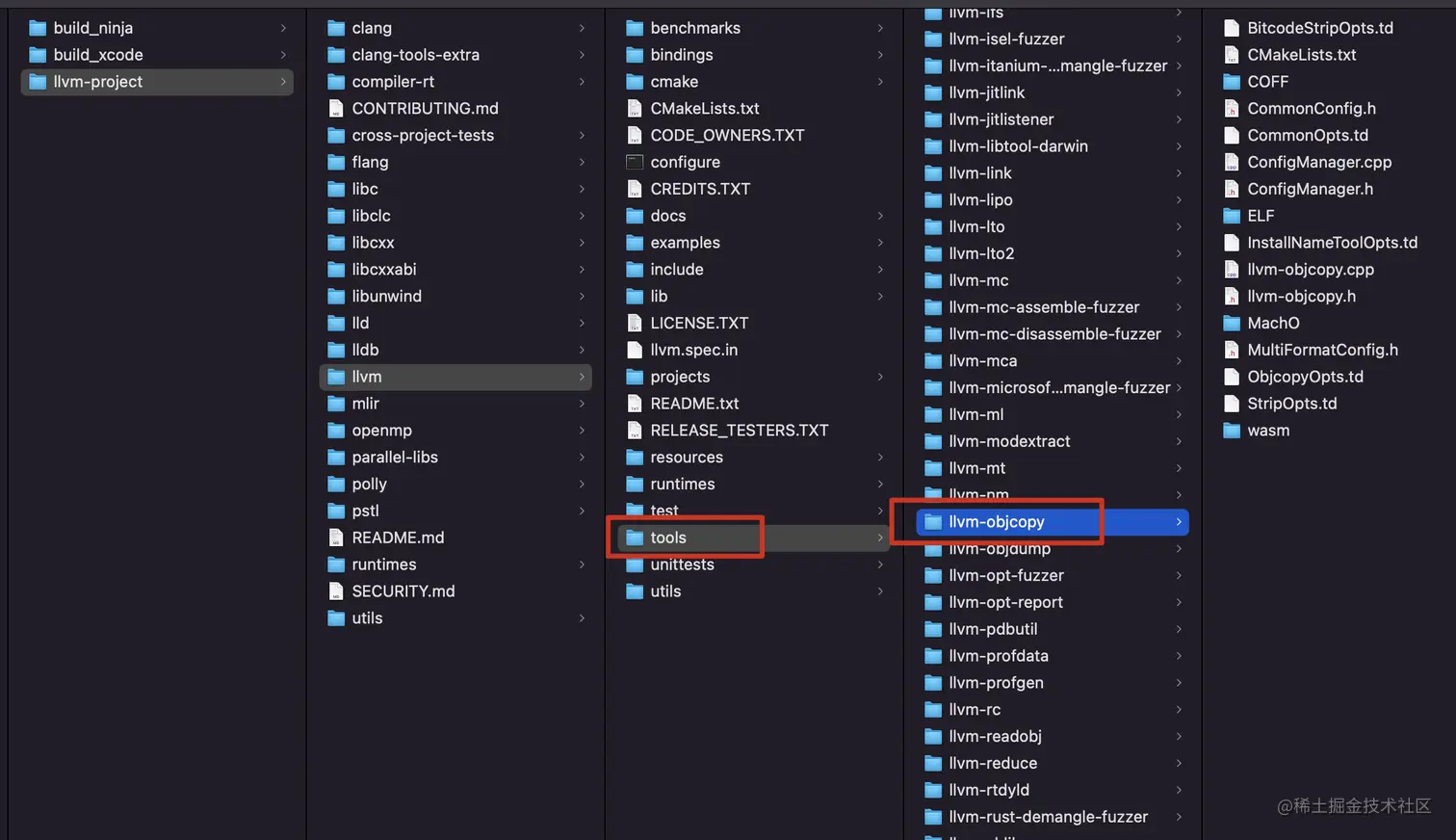This screenshot has height=840, width=1456.
Task: Click the ConfigManager.h header file icon
Action: coord(1232,189)
